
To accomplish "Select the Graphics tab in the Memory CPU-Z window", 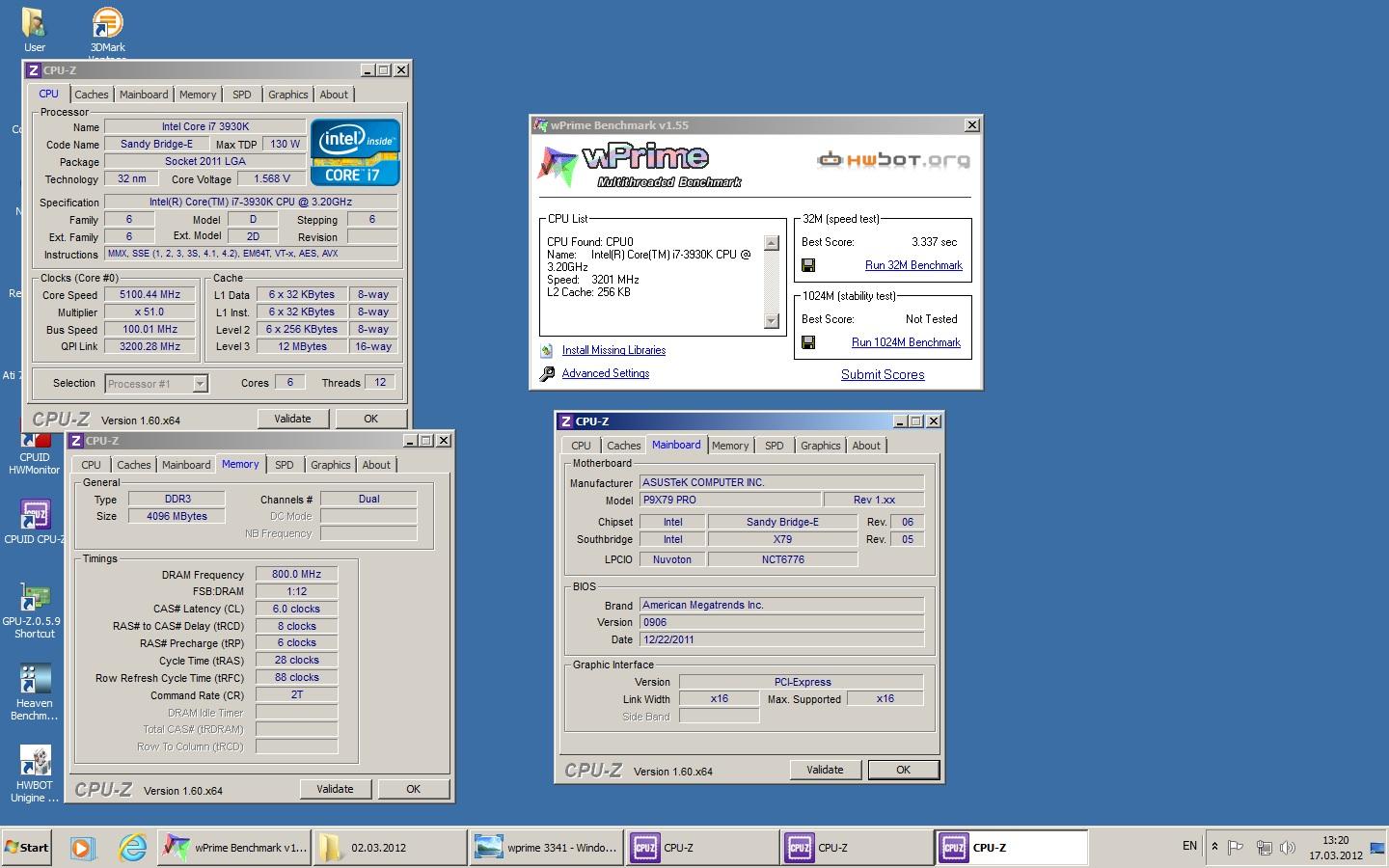I will [x=330, y=465].
